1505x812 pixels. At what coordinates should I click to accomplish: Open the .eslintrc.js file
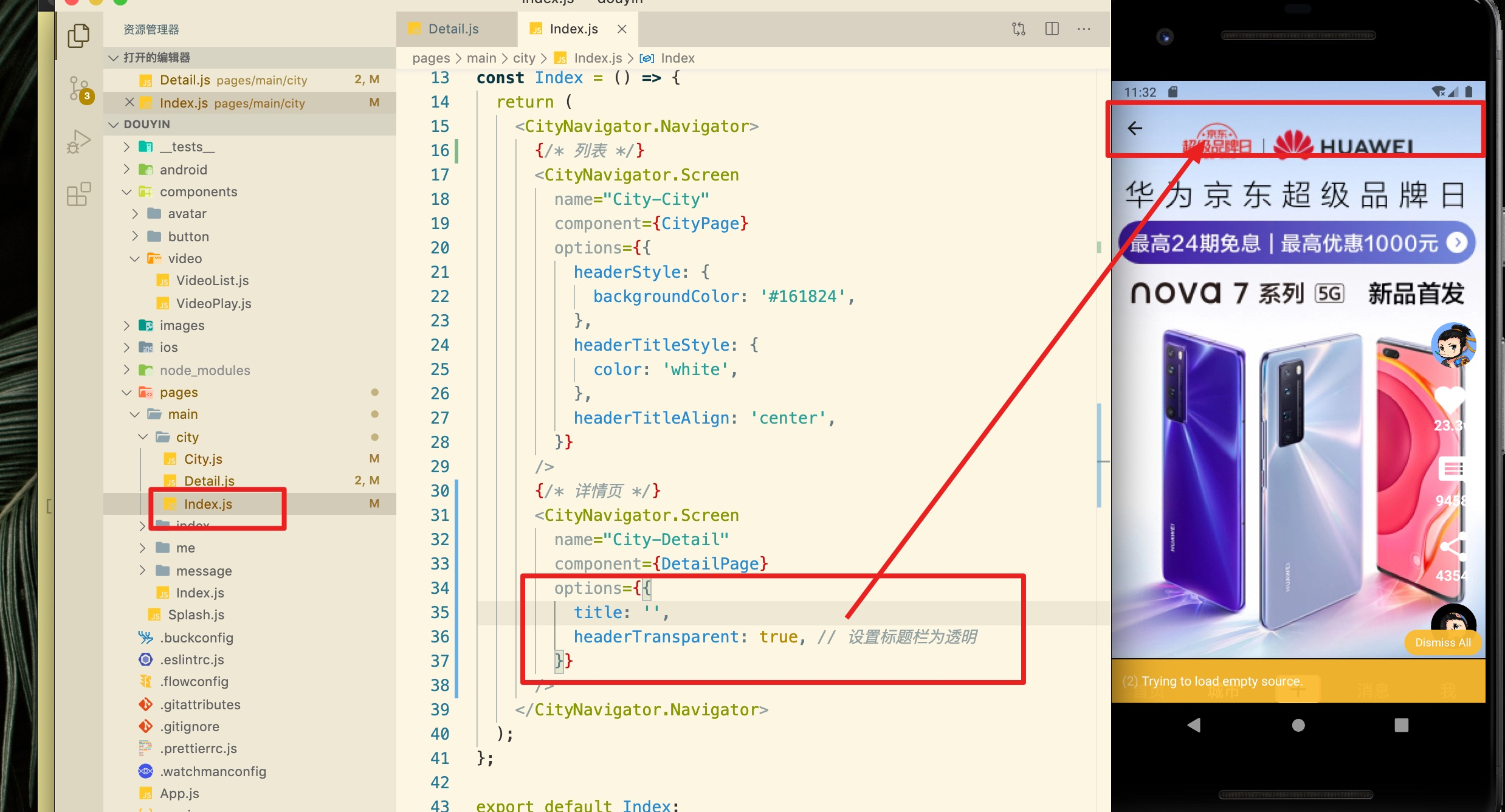pos(250,659)
